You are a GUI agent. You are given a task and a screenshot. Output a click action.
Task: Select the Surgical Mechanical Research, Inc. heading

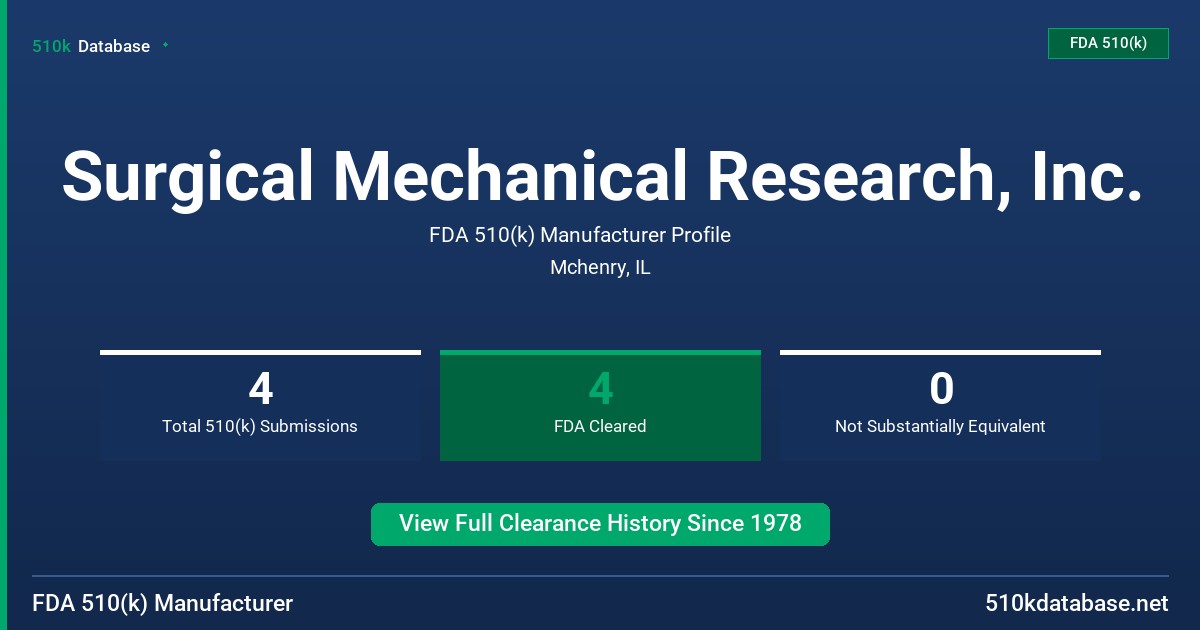pyautogui.click(x=601, y=176)
